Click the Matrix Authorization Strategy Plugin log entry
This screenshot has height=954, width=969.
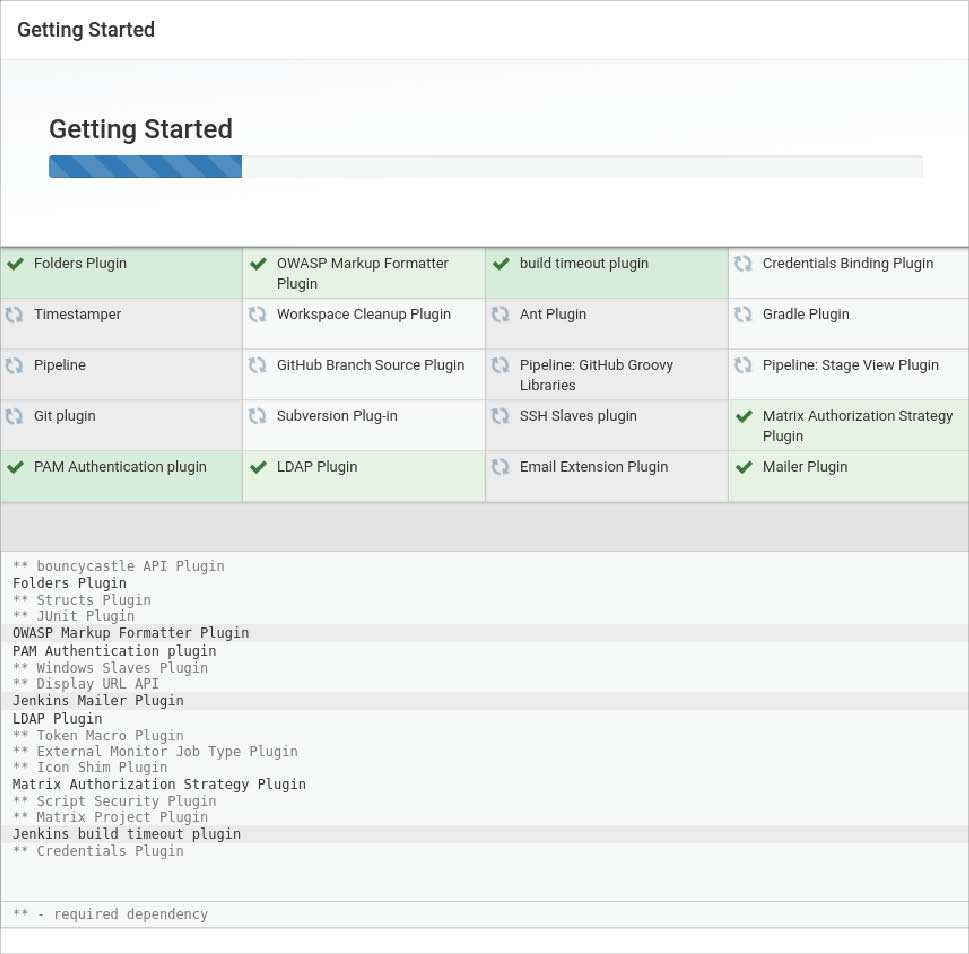(x=159, y=784)
